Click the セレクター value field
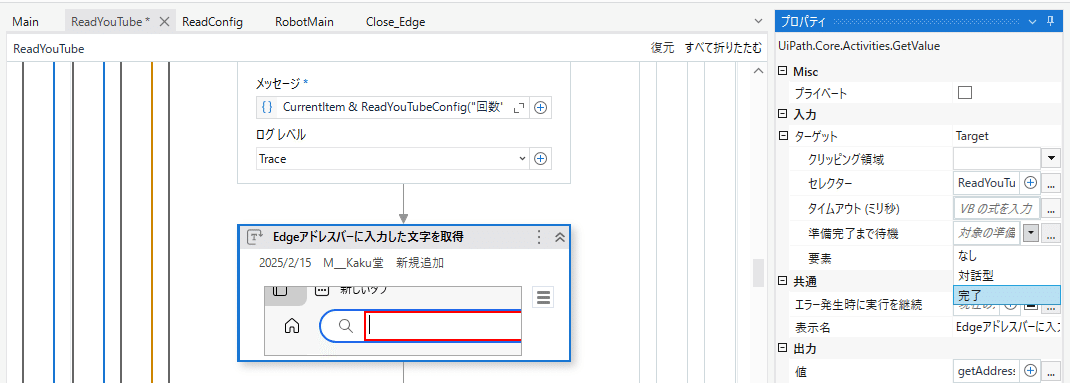 tap(987, 182)
